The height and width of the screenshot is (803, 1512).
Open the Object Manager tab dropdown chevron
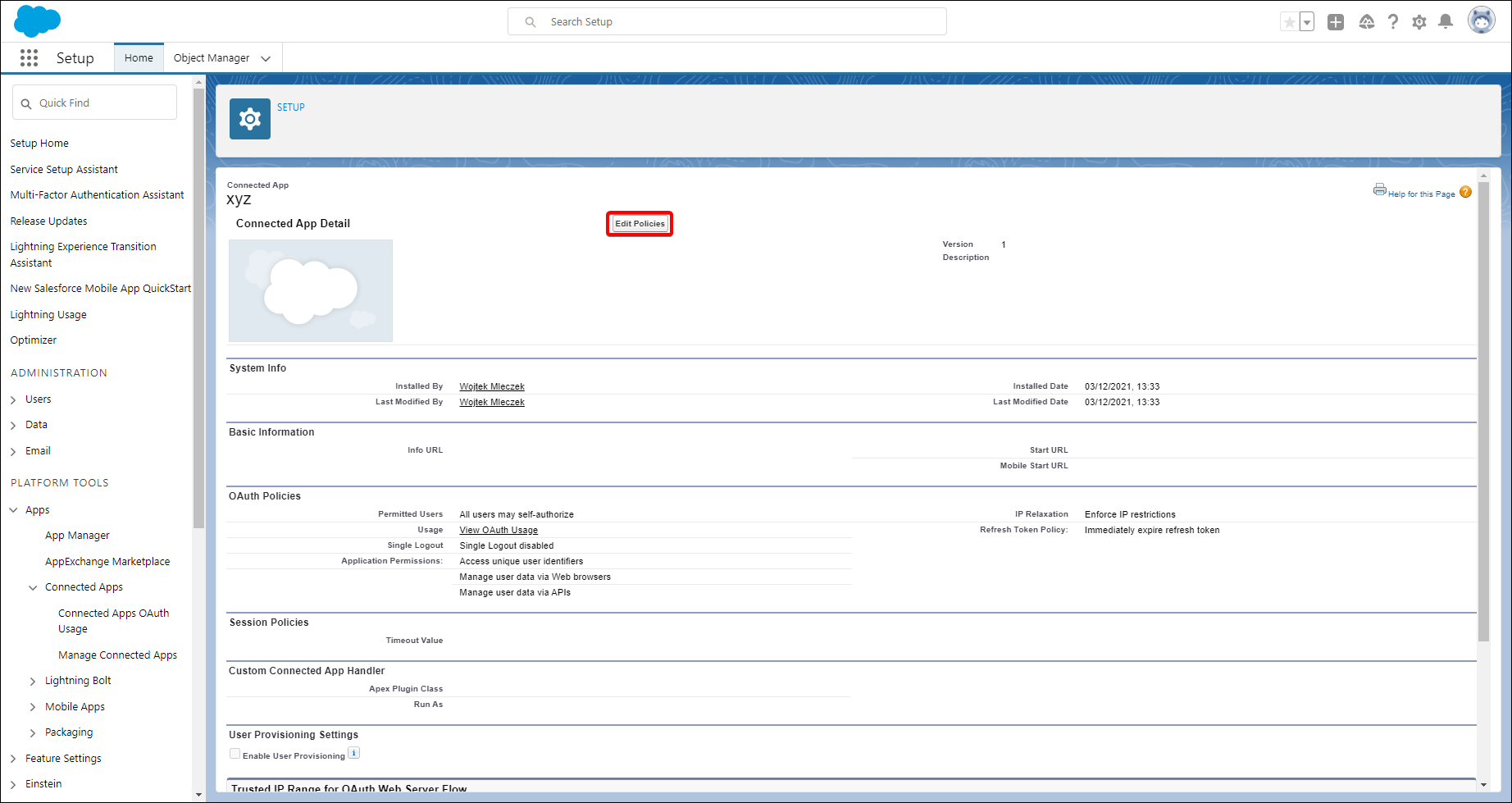(x=266, y=58)
